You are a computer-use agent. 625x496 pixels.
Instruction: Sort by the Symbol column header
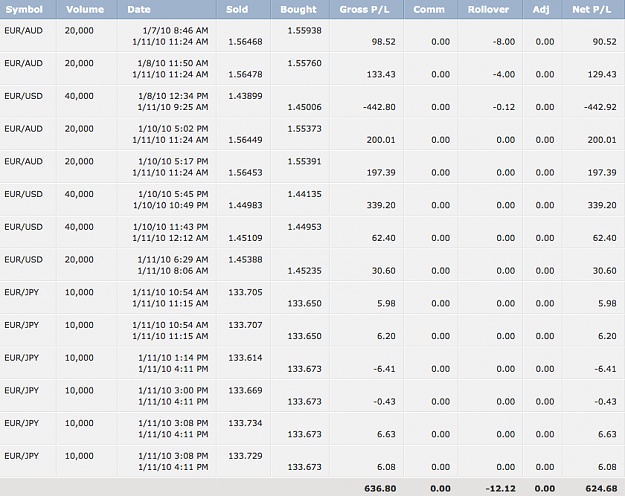(24, 9)
